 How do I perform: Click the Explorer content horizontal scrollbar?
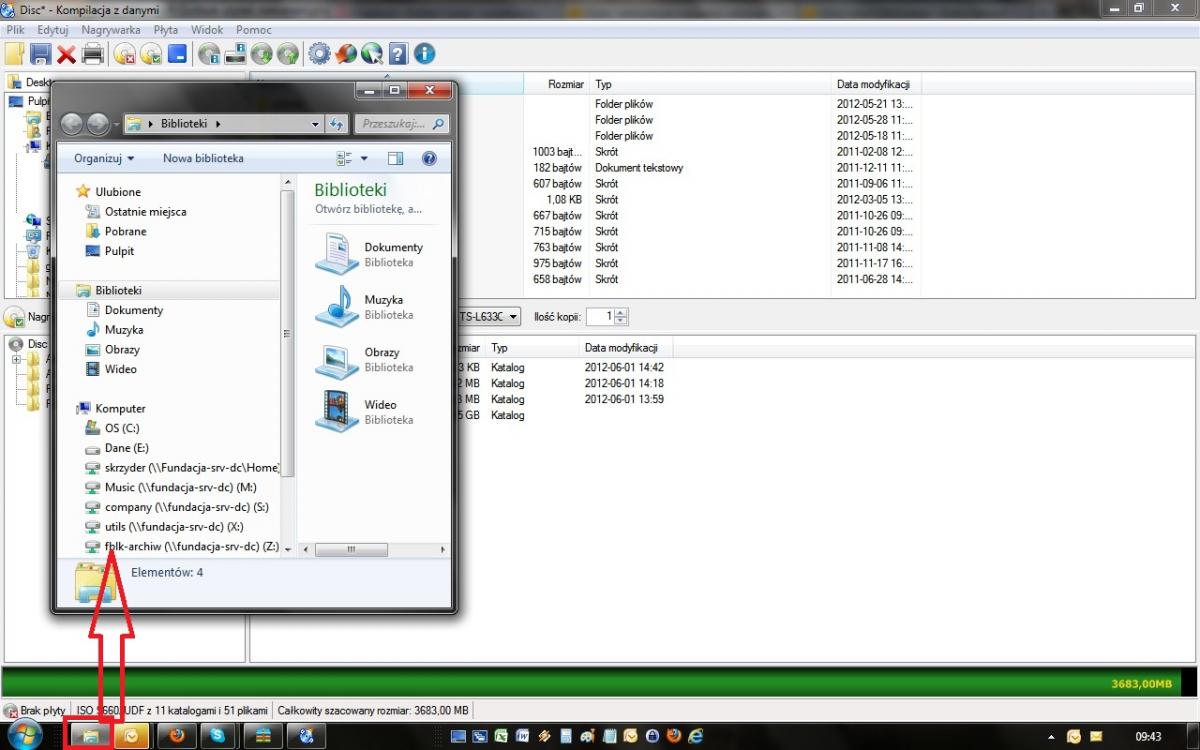point(352,549)
